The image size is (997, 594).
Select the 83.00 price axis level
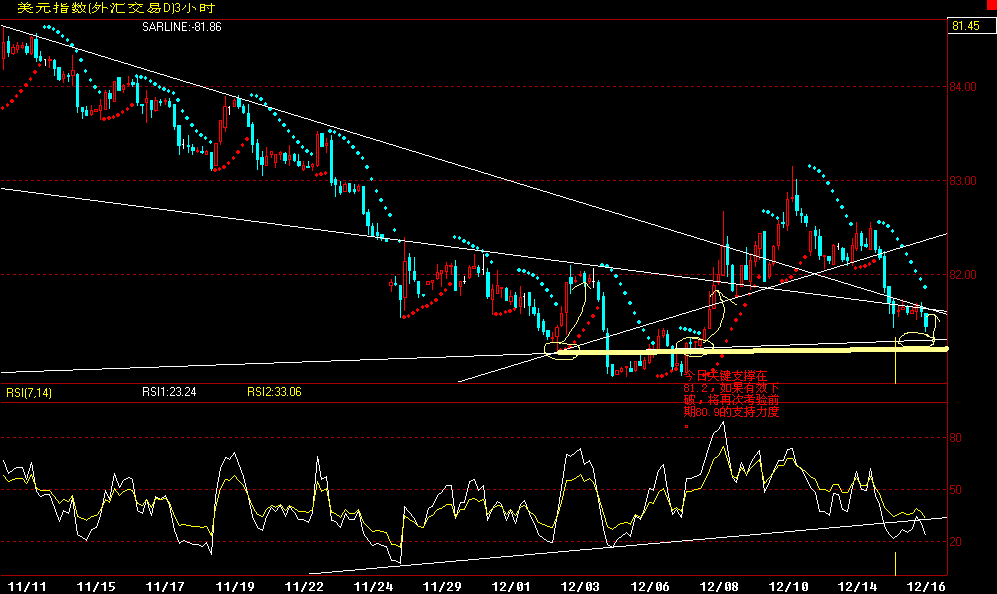(964, 181)
